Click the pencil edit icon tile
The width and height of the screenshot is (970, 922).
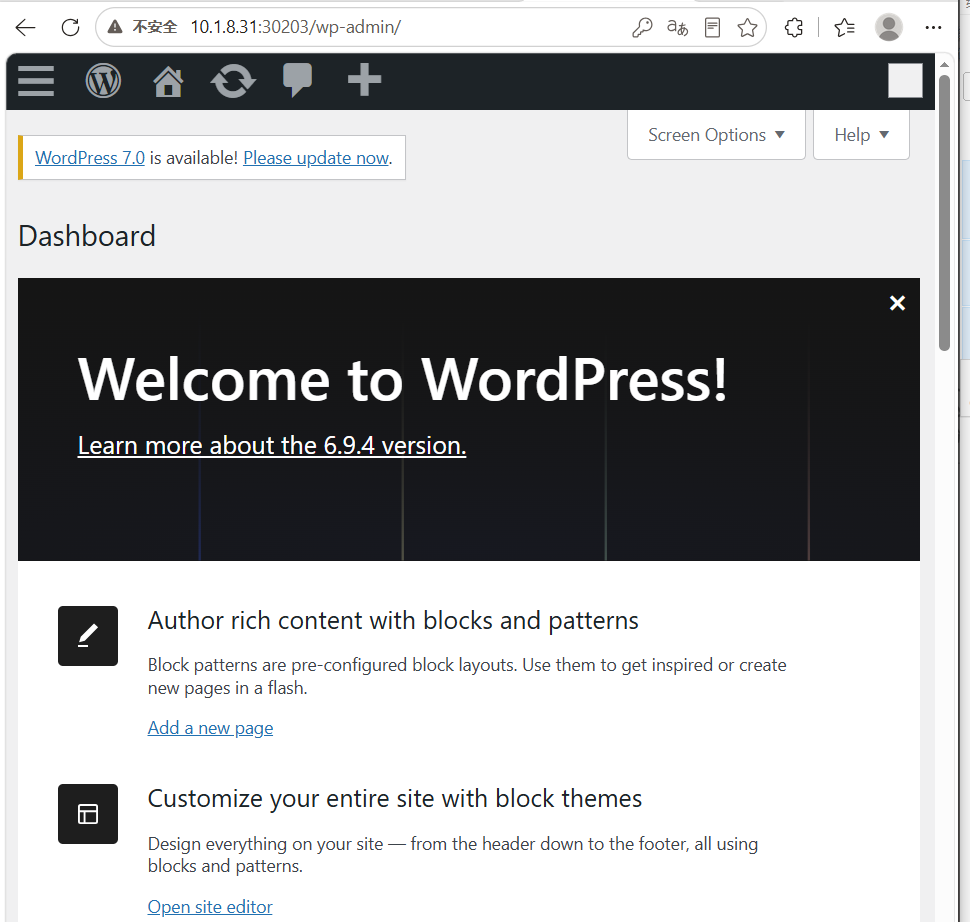point(88,635)
